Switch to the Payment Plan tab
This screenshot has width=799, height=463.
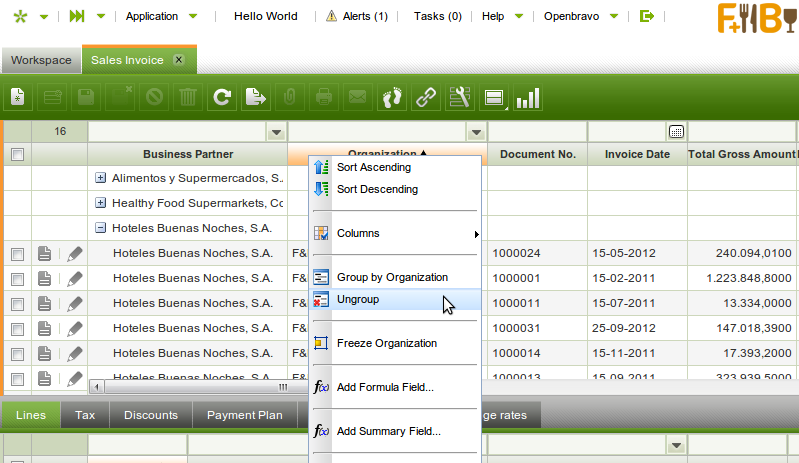click(245, 415)
